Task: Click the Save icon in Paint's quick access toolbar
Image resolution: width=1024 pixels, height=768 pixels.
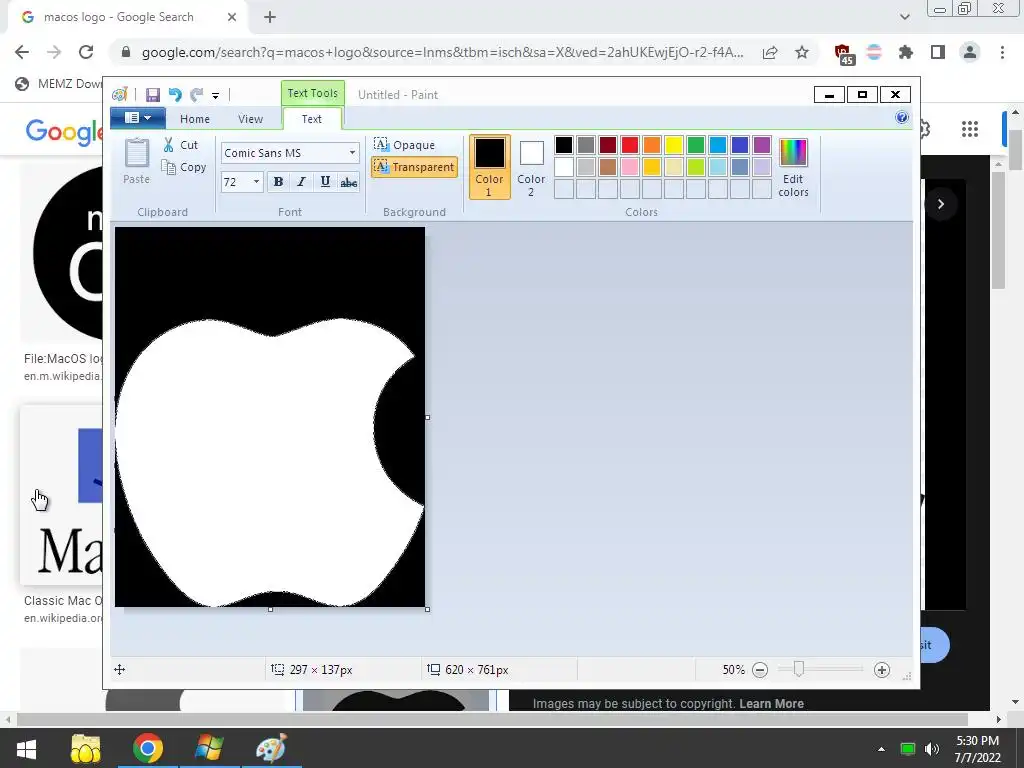Action: 153,95
